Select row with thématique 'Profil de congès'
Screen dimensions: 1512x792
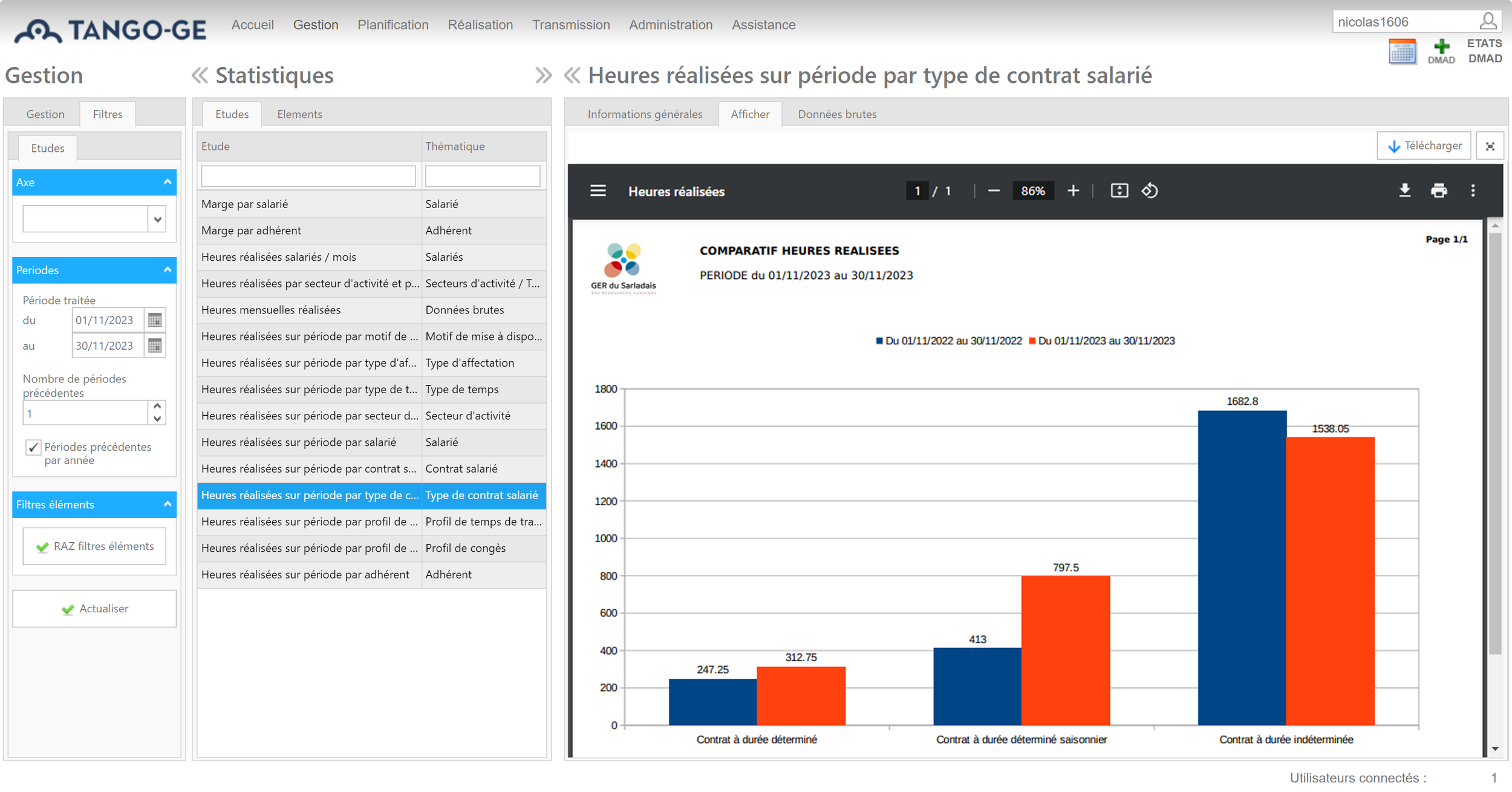coord(371,548)
